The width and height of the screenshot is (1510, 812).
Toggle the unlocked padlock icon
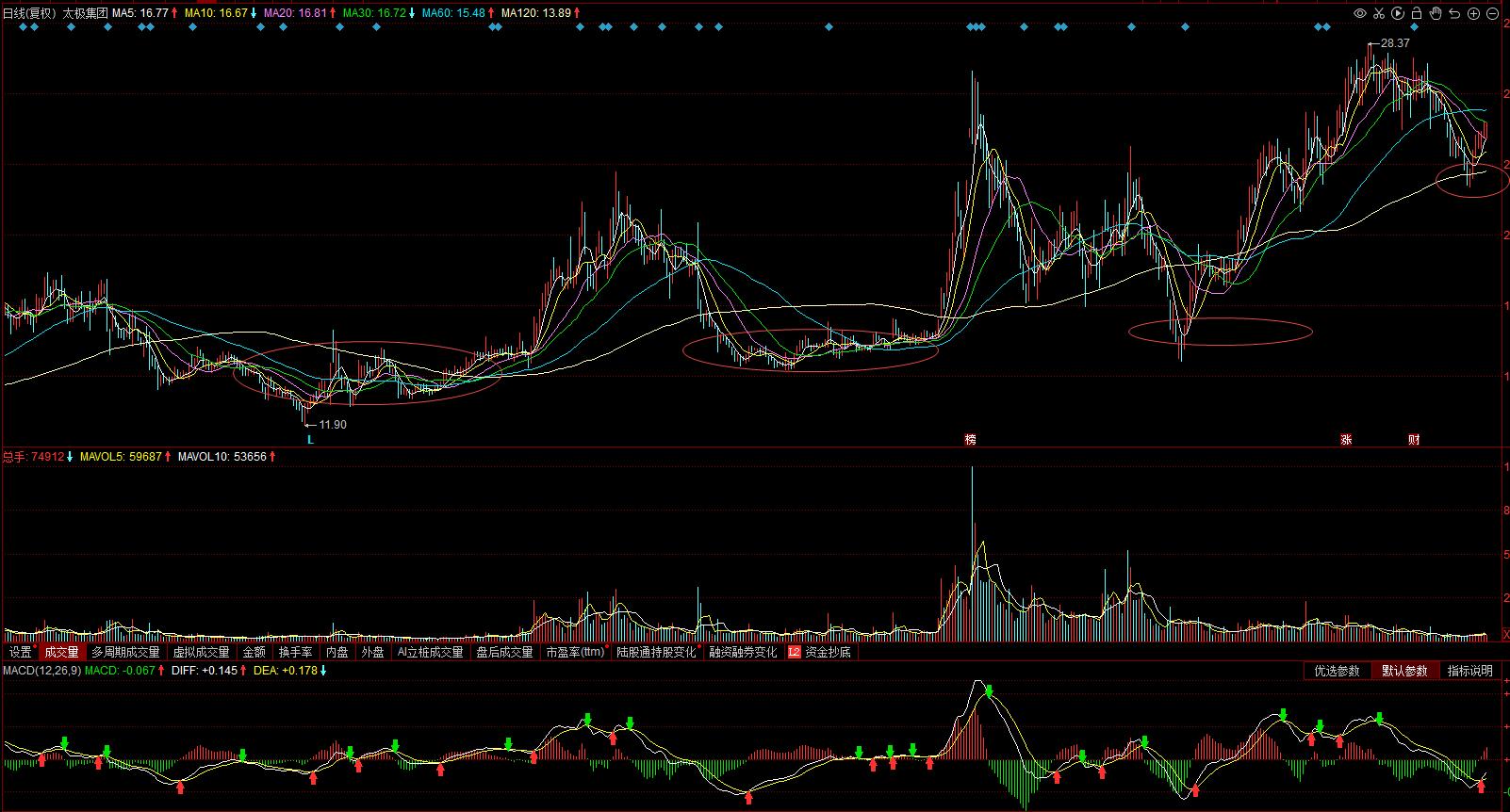pyautogui.click(x=1417, y=13)
